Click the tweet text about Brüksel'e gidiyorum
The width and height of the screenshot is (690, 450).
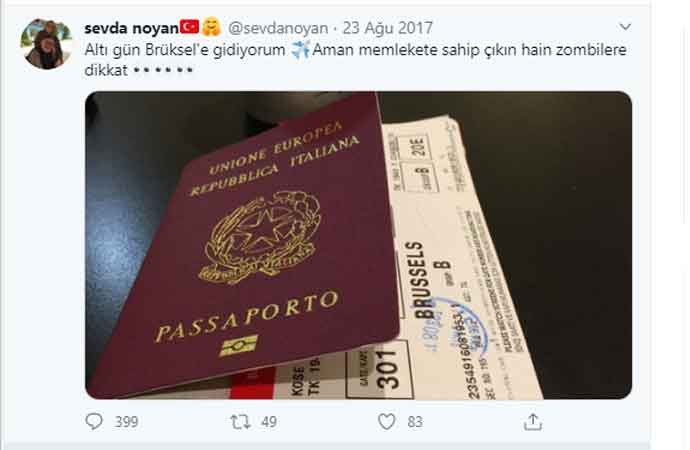pos(355,60)
